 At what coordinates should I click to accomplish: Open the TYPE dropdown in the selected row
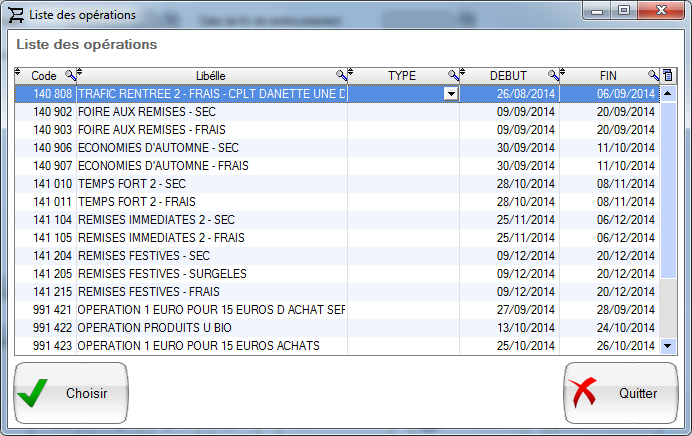(451, 94)
